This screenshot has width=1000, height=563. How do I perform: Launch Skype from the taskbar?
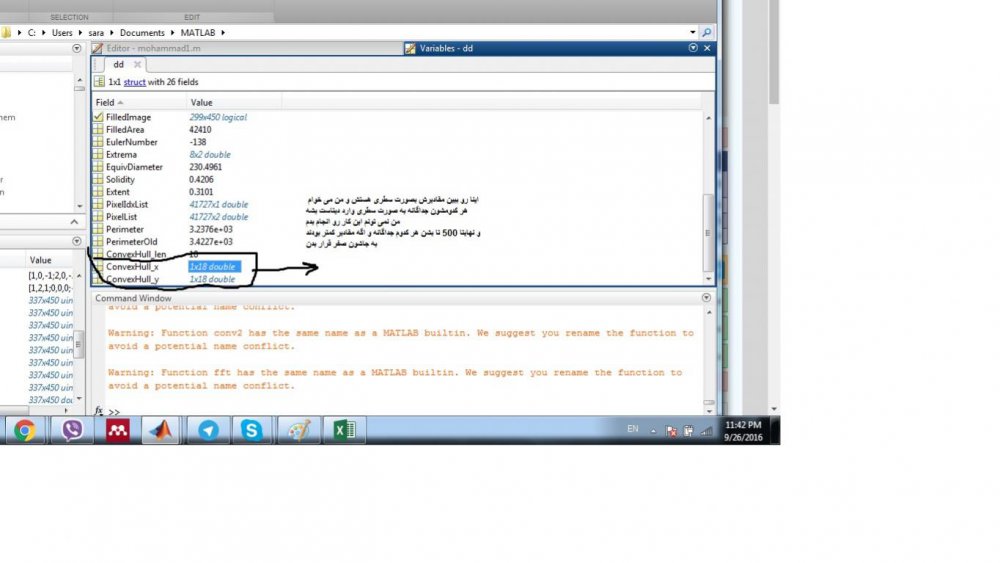pos(252,431)
